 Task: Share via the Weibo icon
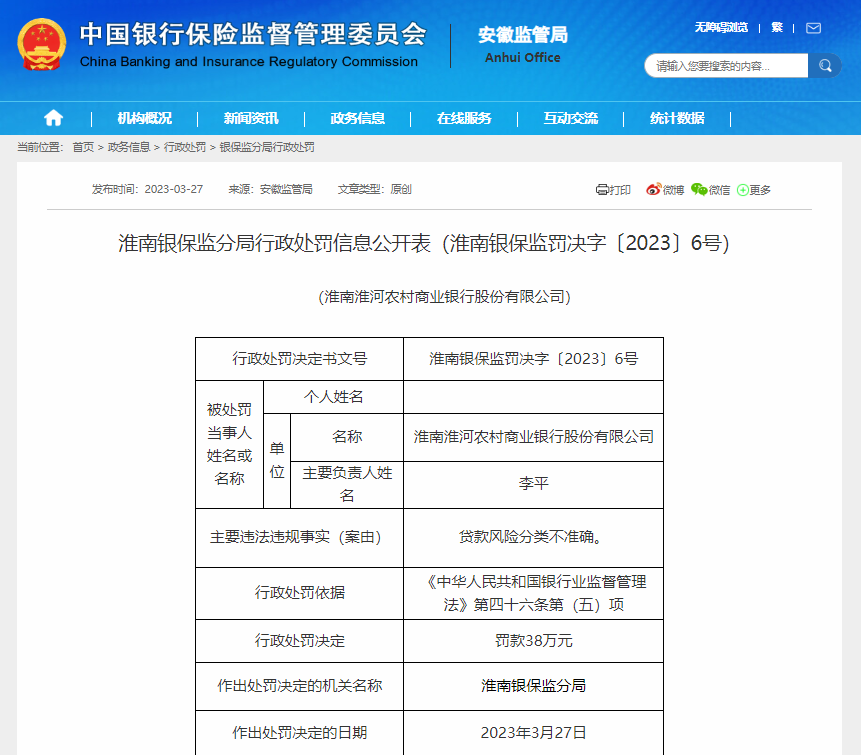coord(653,189)
